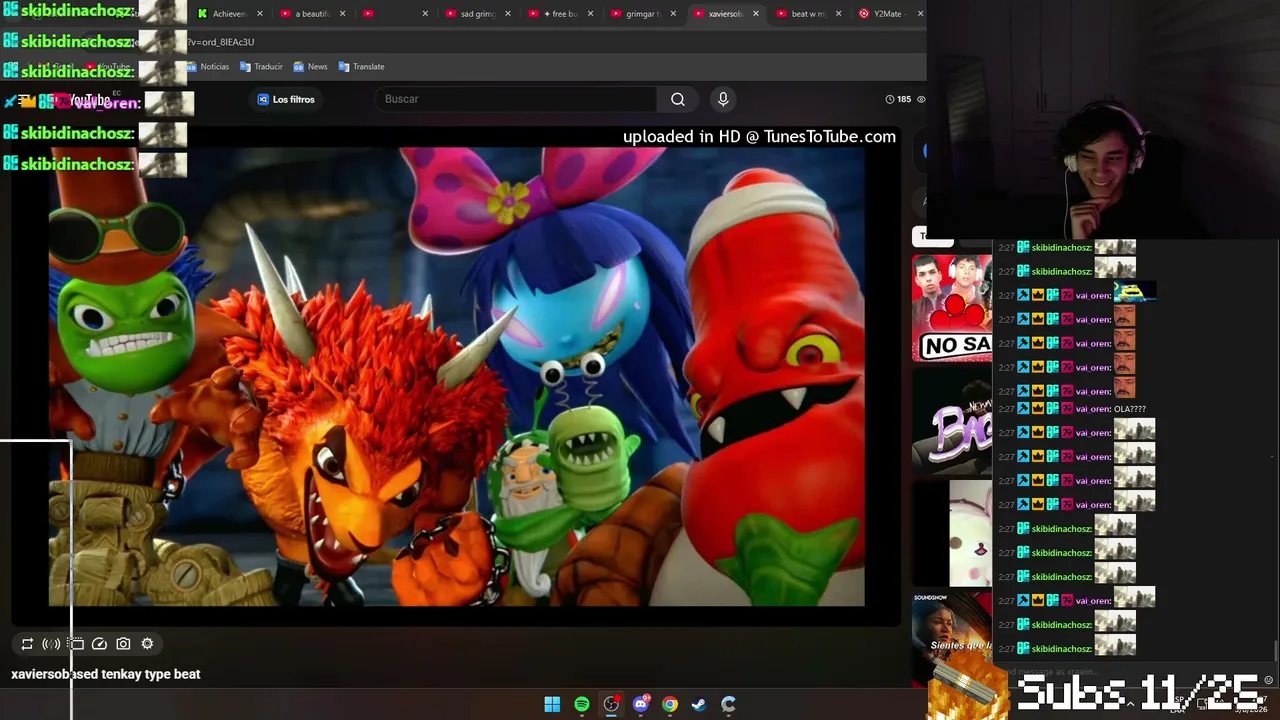Viewport: 1280px width, 720px height.
Task: Click the video player showing the Skylanders characters
Action: pyautogui.click(x=457, y=377)
